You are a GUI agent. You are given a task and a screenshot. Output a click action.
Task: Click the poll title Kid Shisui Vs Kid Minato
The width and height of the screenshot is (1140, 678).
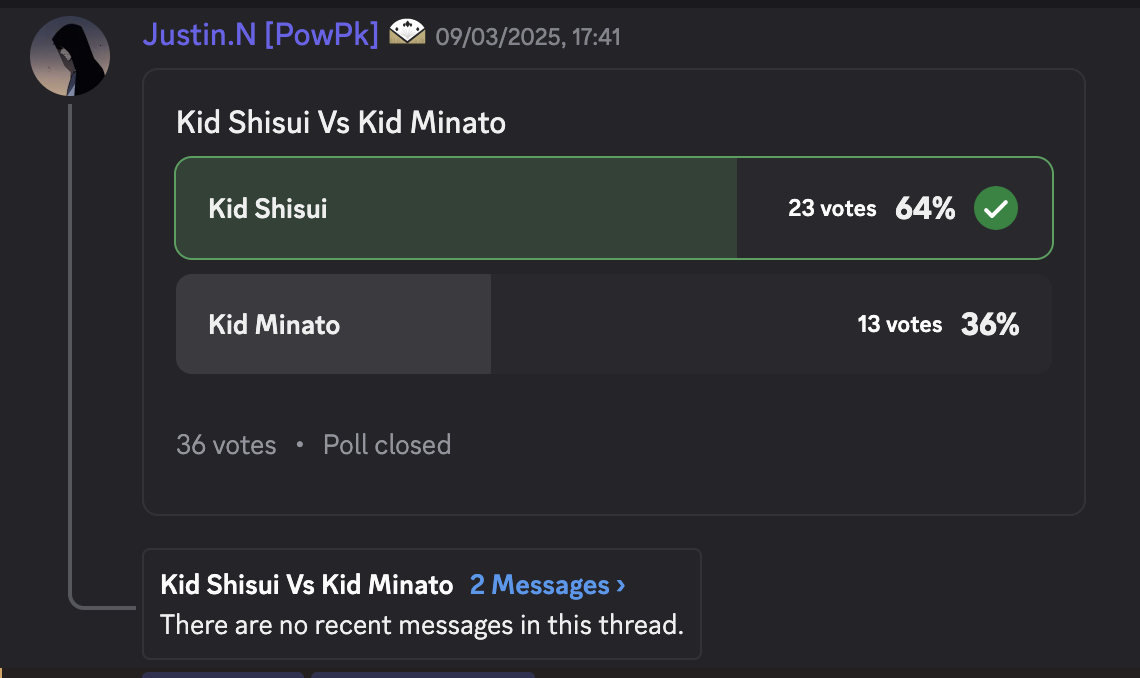click(341, 122)
